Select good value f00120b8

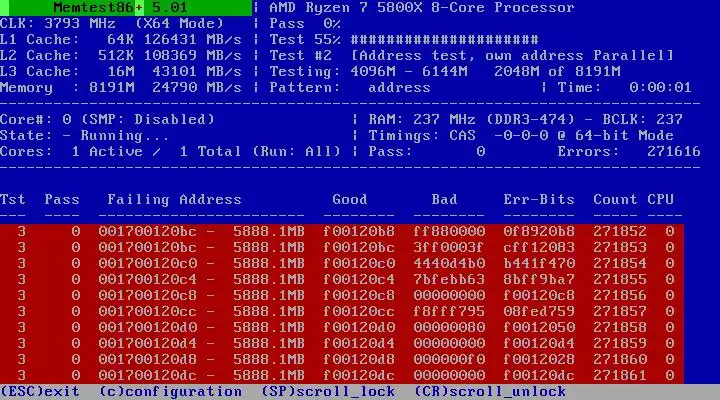(x=359, y=231)
